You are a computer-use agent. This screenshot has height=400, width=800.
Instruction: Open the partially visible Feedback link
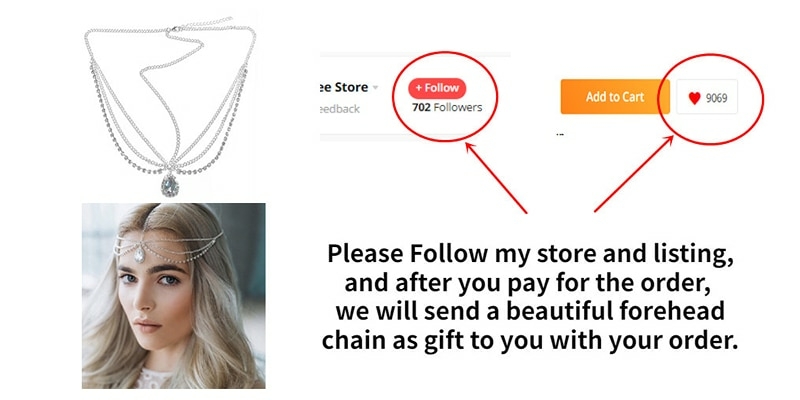339,109
